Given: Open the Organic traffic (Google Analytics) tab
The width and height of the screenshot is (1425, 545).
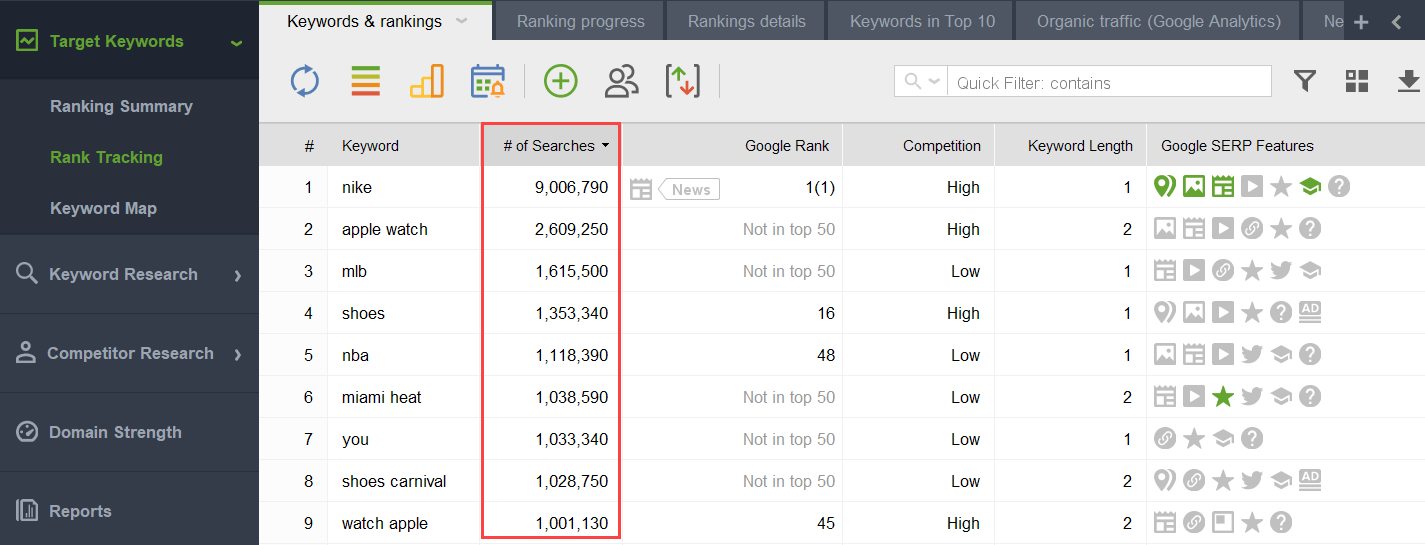Looking at the screenshot, I should pyautogui.click(x=1159, y=21).
